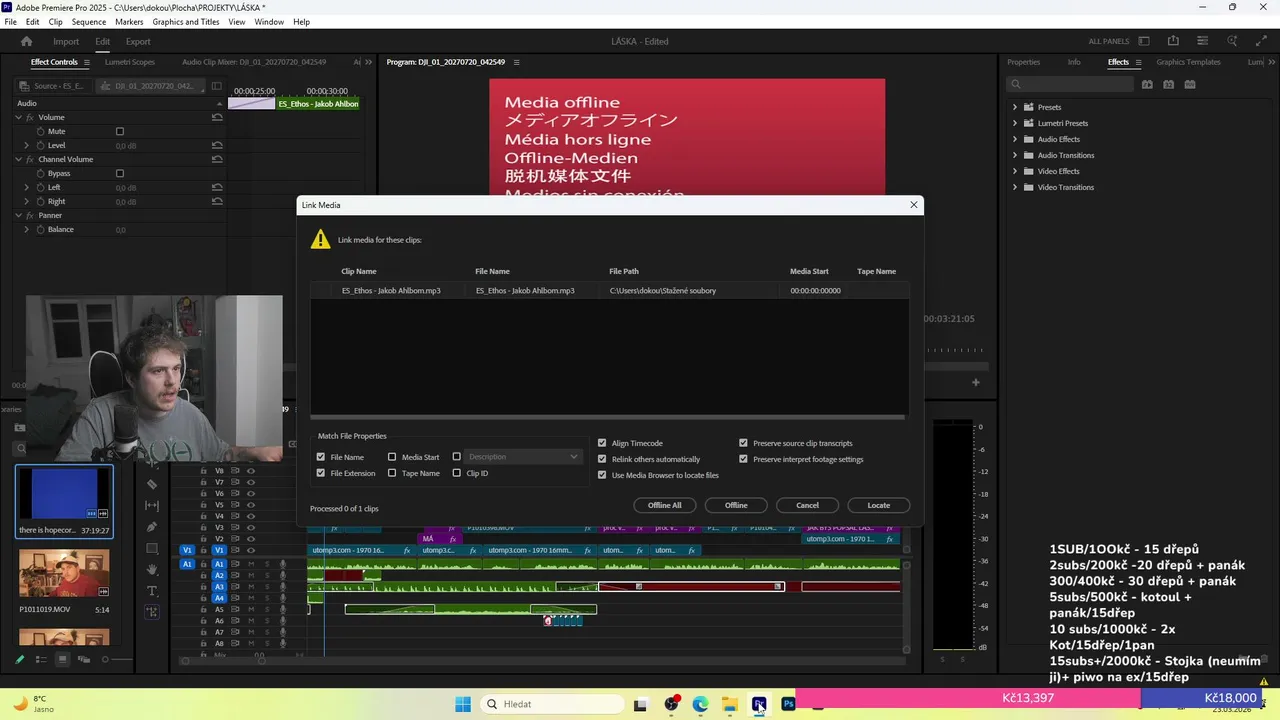Click the Cancel button in Link Media
The image size is (1280, 720).
click(x=807, y=505)
